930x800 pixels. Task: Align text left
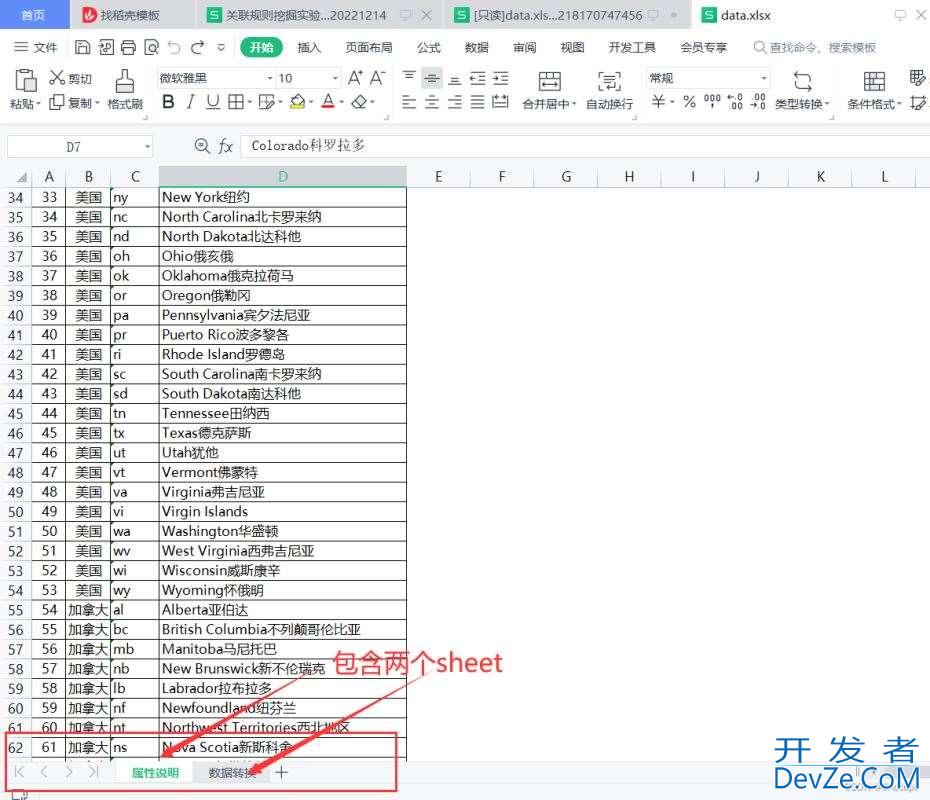409,103
